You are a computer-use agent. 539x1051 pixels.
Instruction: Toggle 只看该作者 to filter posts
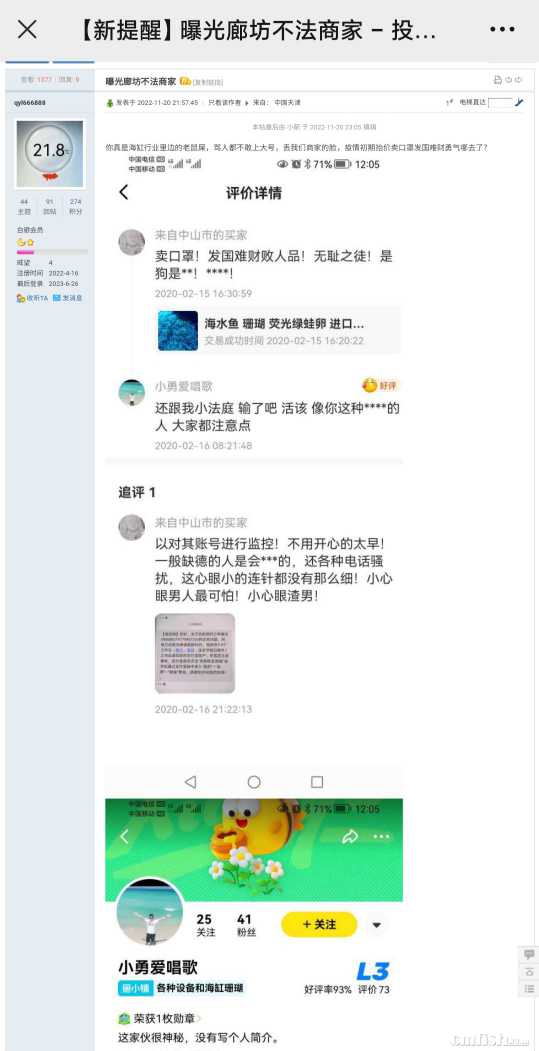coord(224,103)
